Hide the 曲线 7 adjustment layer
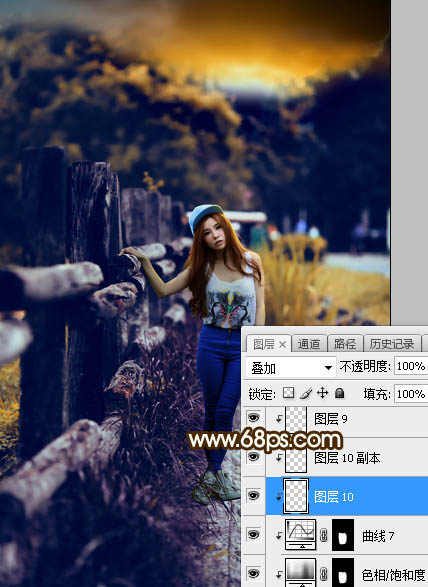Screen dimensions: 428x587 pyautogui.click(x=254, y=535)
